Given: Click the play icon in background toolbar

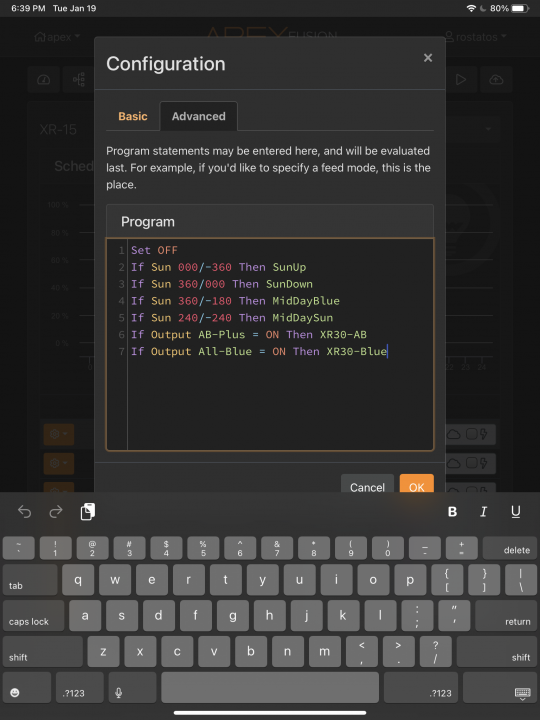Looking at the screenshot, I should pyautogui.click(x=461, y=80).
